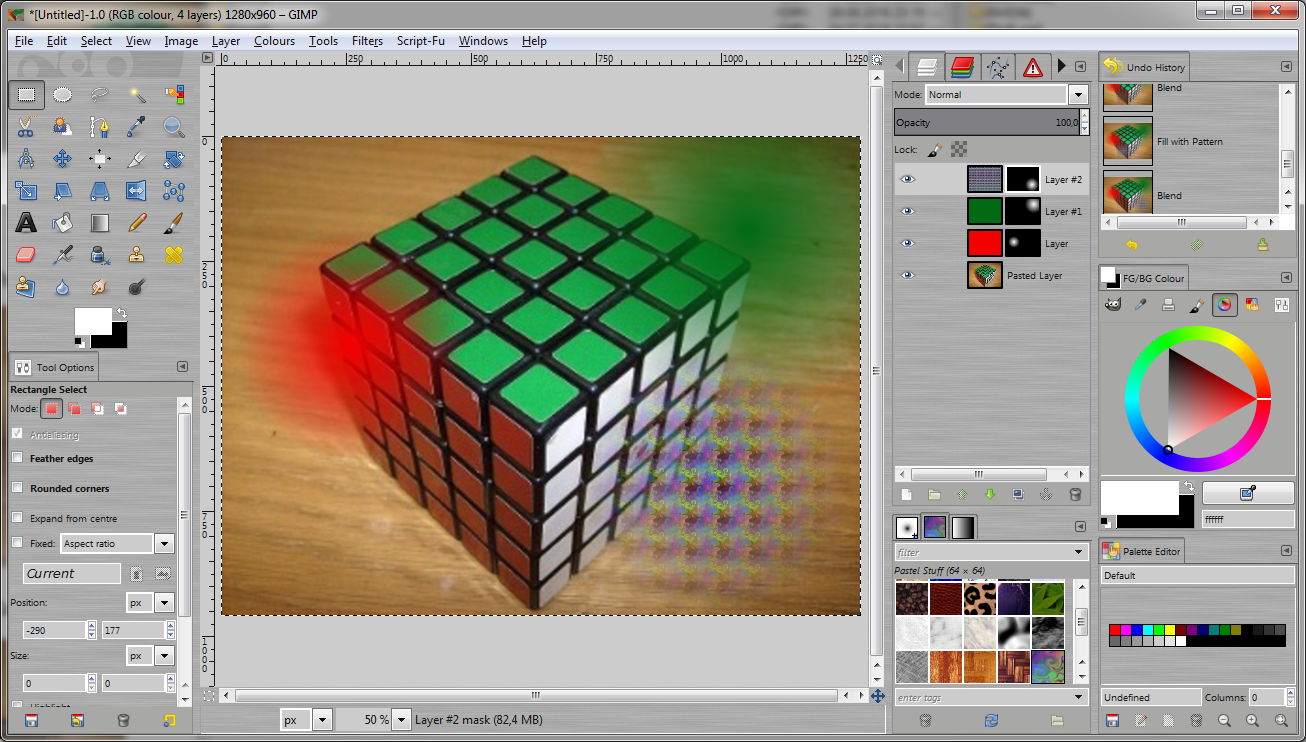
Task: Hide Layer #2 using its eye icon
Action: tap(907, 180)
